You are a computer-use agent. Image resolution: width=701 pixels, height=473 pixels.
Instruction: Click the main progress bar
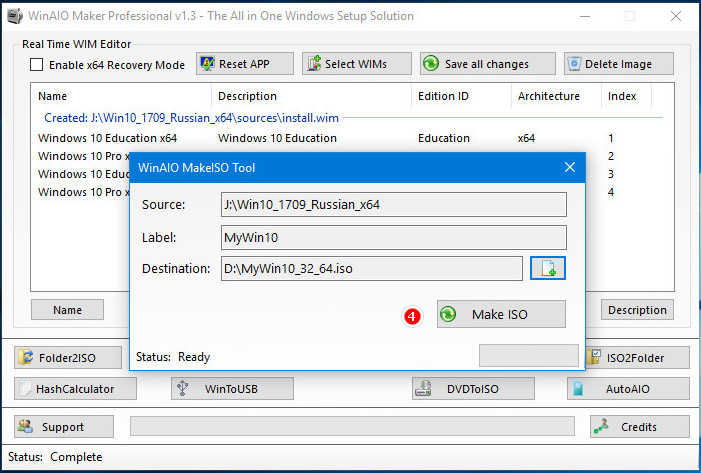coord(352,426)
